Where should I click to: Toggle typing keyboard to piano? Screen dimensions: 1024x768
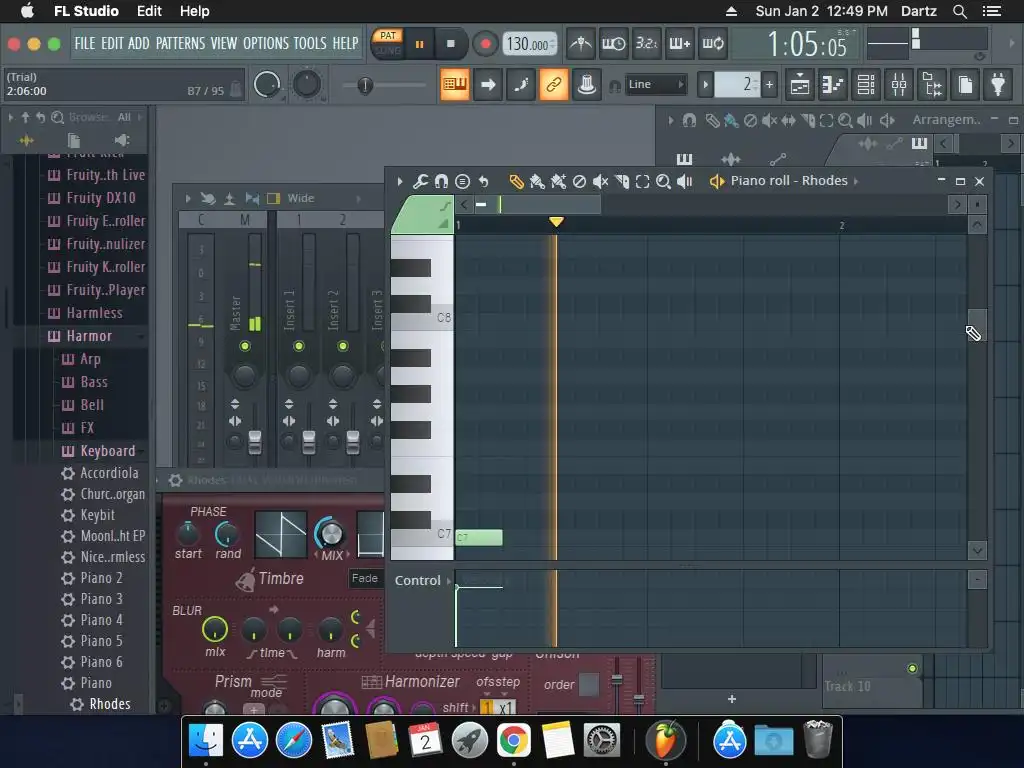click(x=455, y=84)
